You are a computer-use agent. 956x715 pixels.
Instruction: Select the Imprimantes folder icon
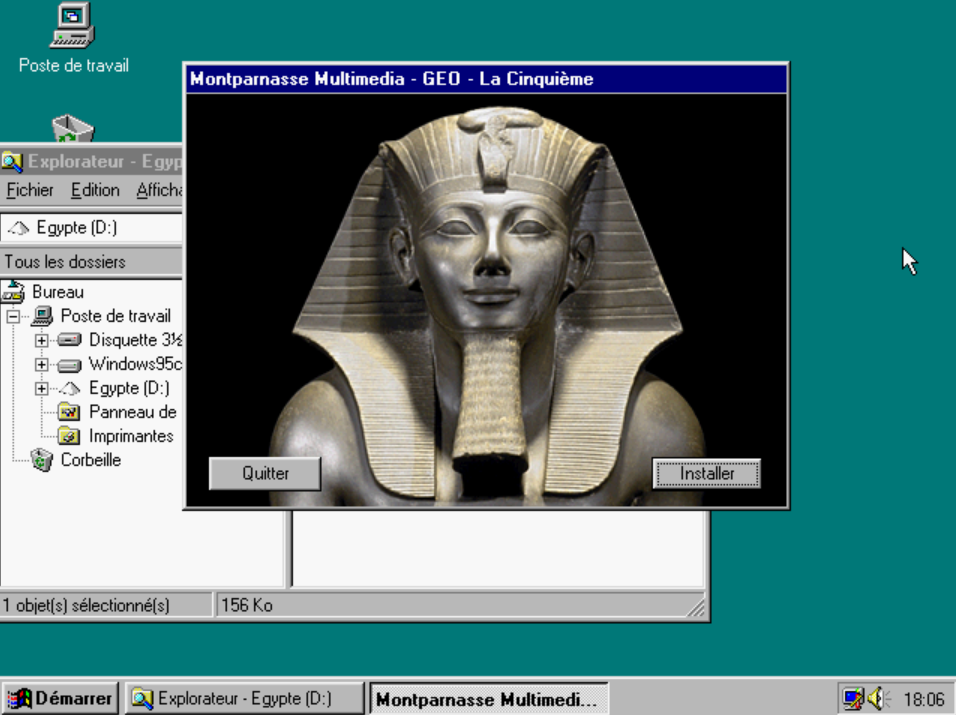click(x=70, y=436)
